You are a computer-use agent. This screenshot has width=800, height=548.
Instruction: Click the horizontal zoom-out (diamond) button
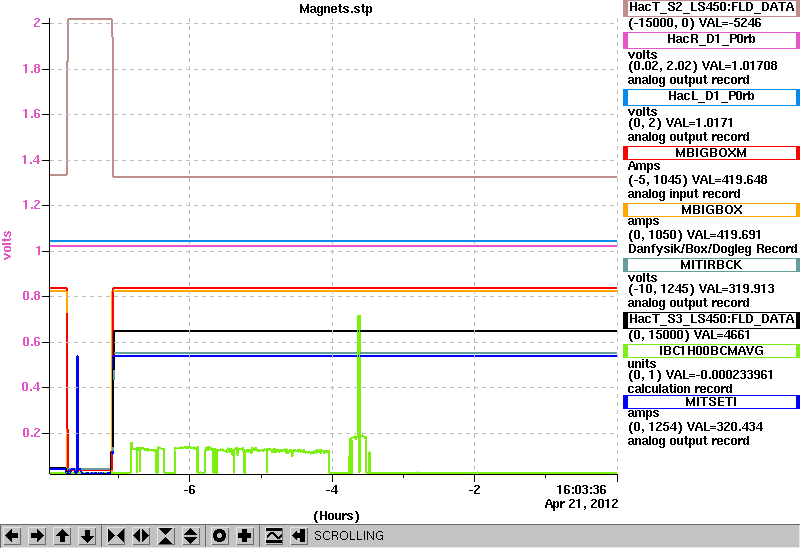click(141, 536)
